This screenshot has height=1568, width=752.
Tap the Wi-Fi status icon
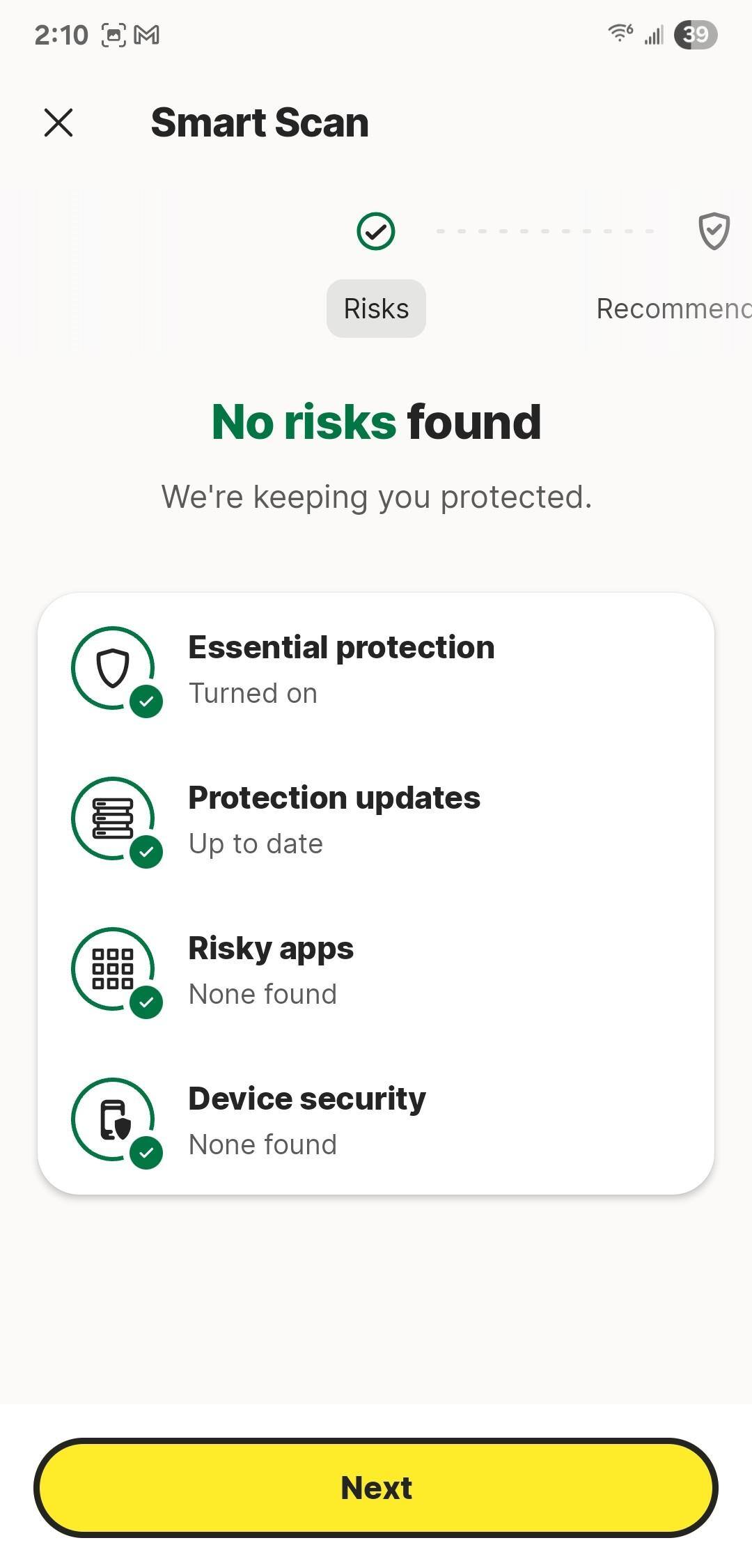pyautogui.click(x=620, y=33)
